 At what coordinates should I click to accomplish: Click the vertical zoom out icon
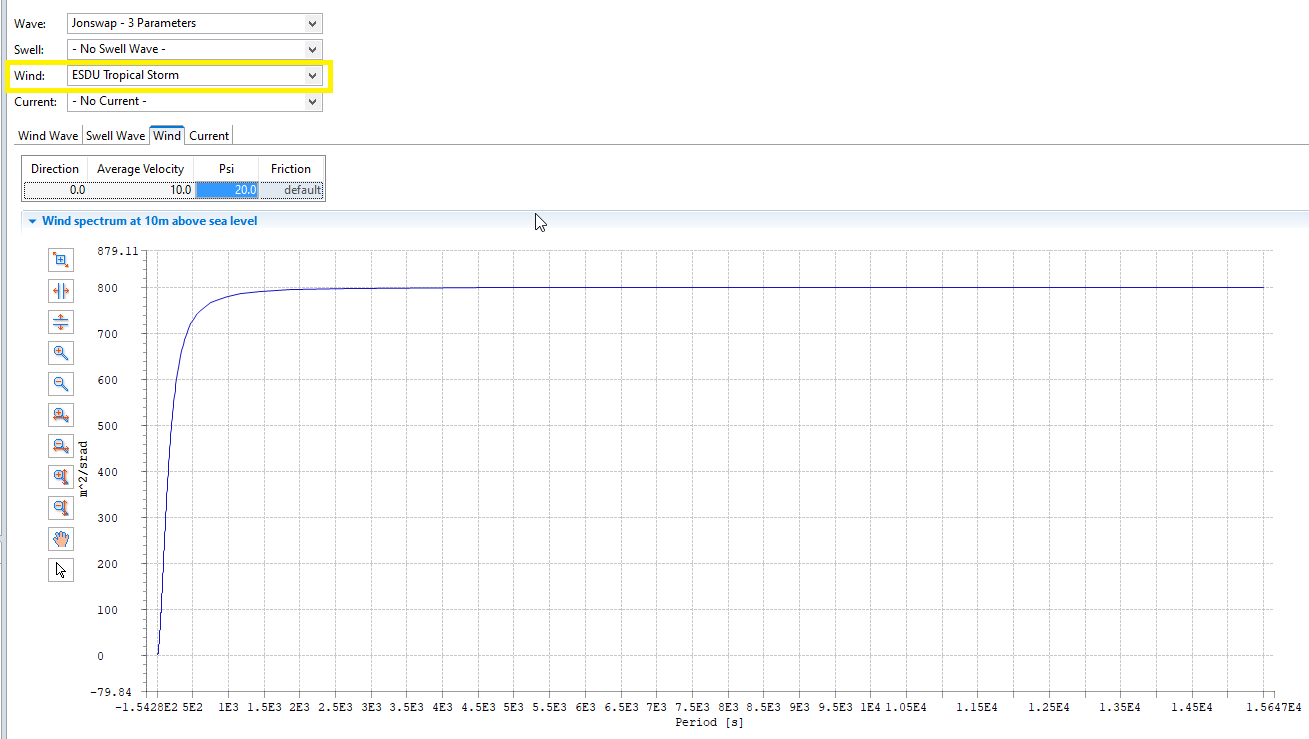click(61, 508)
